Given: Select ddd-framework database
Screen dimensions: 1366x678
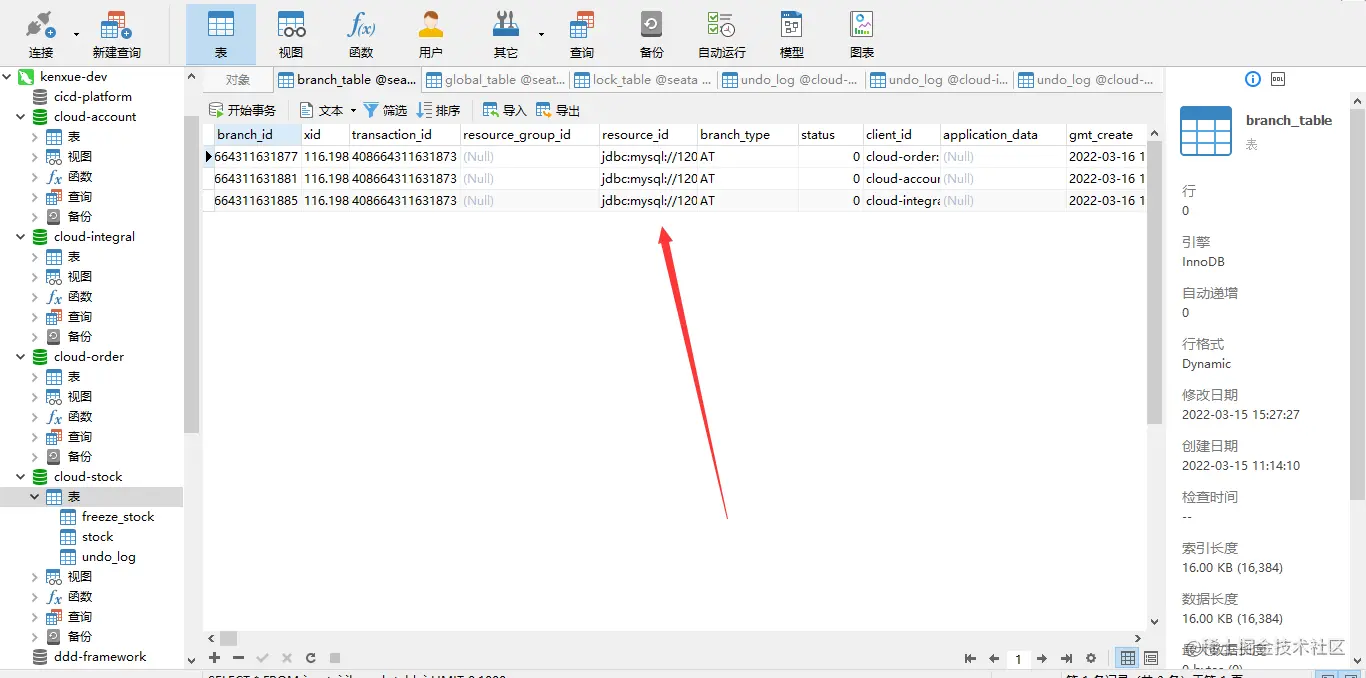Looking at the screenshot, I should click(x=100, y=657).
